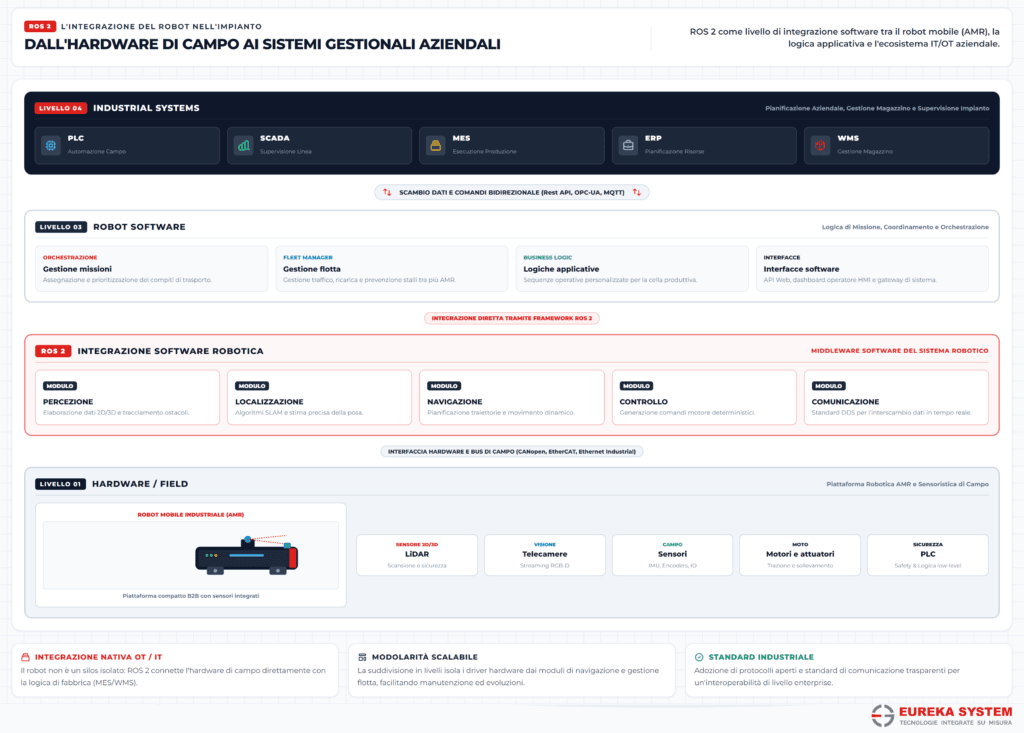The image size is (1024, 733).
Task: Click the ERP briefcase icon
Action: pyautogui.click(x=628, y=145)
